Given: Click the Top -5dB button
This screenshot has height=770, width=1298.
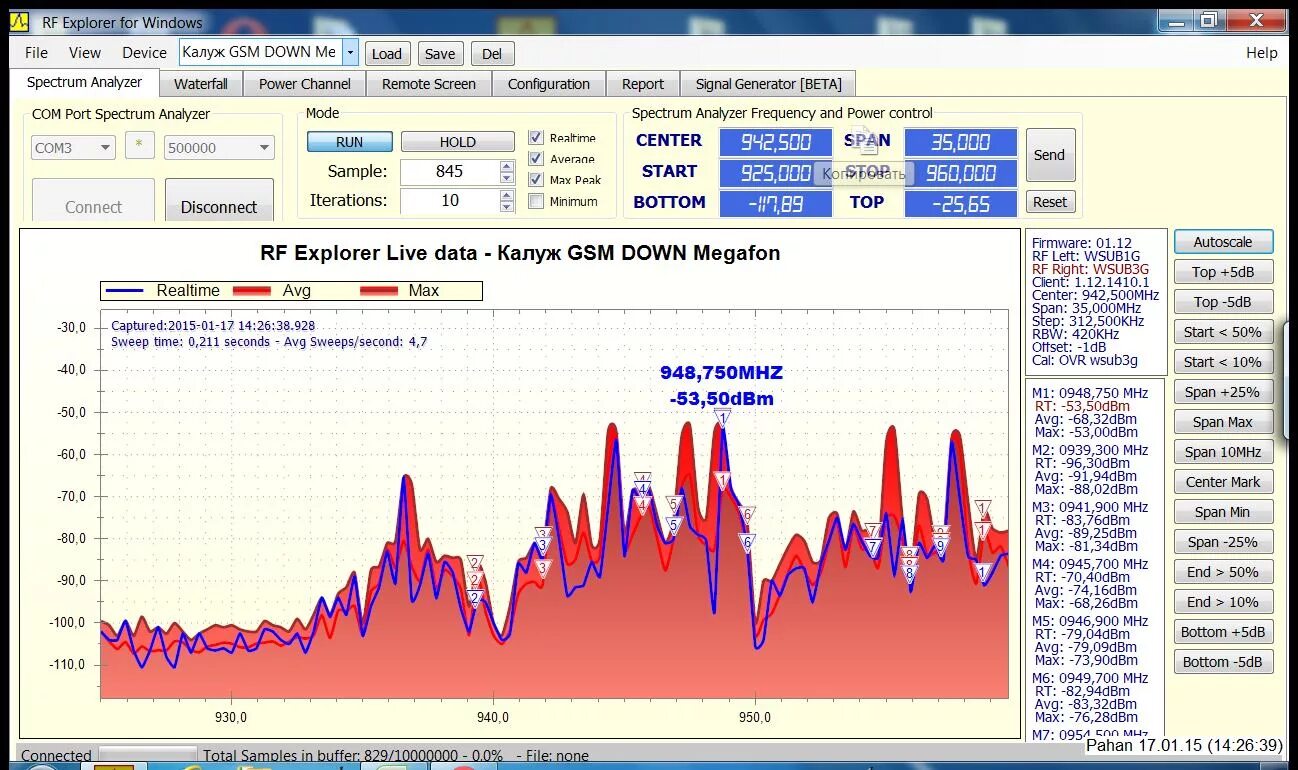Looking at the screenshot, I should (x=1223, y=302).
